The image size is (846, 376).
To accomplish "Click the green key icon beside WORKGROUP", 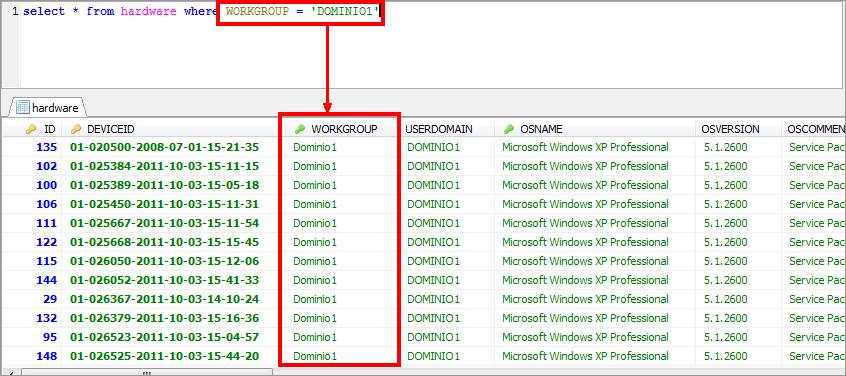I will point(299,129).
